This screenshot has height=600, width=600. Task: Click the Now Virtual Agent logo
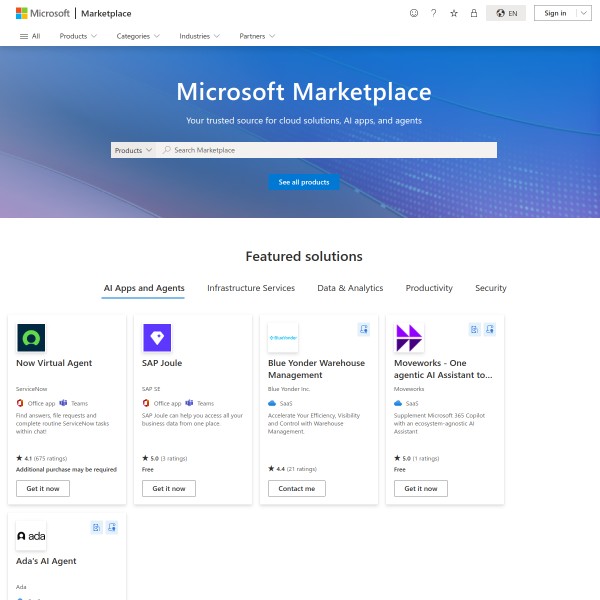31,338
